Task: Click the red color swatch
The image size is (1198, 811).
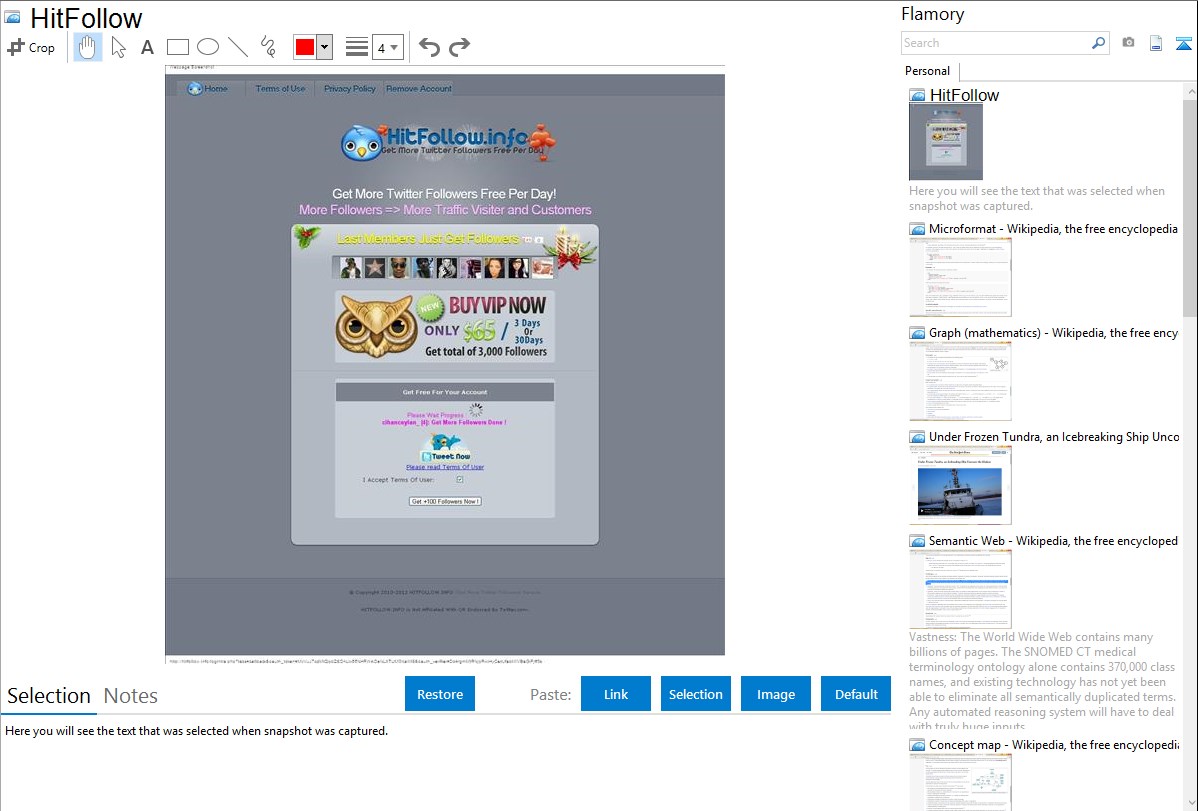Action: (x=305, y=47)
